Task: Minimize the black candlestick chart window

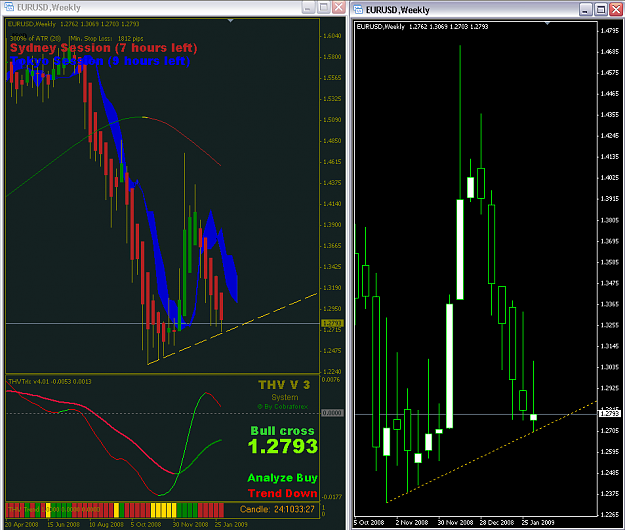Action: pos(585,10)
